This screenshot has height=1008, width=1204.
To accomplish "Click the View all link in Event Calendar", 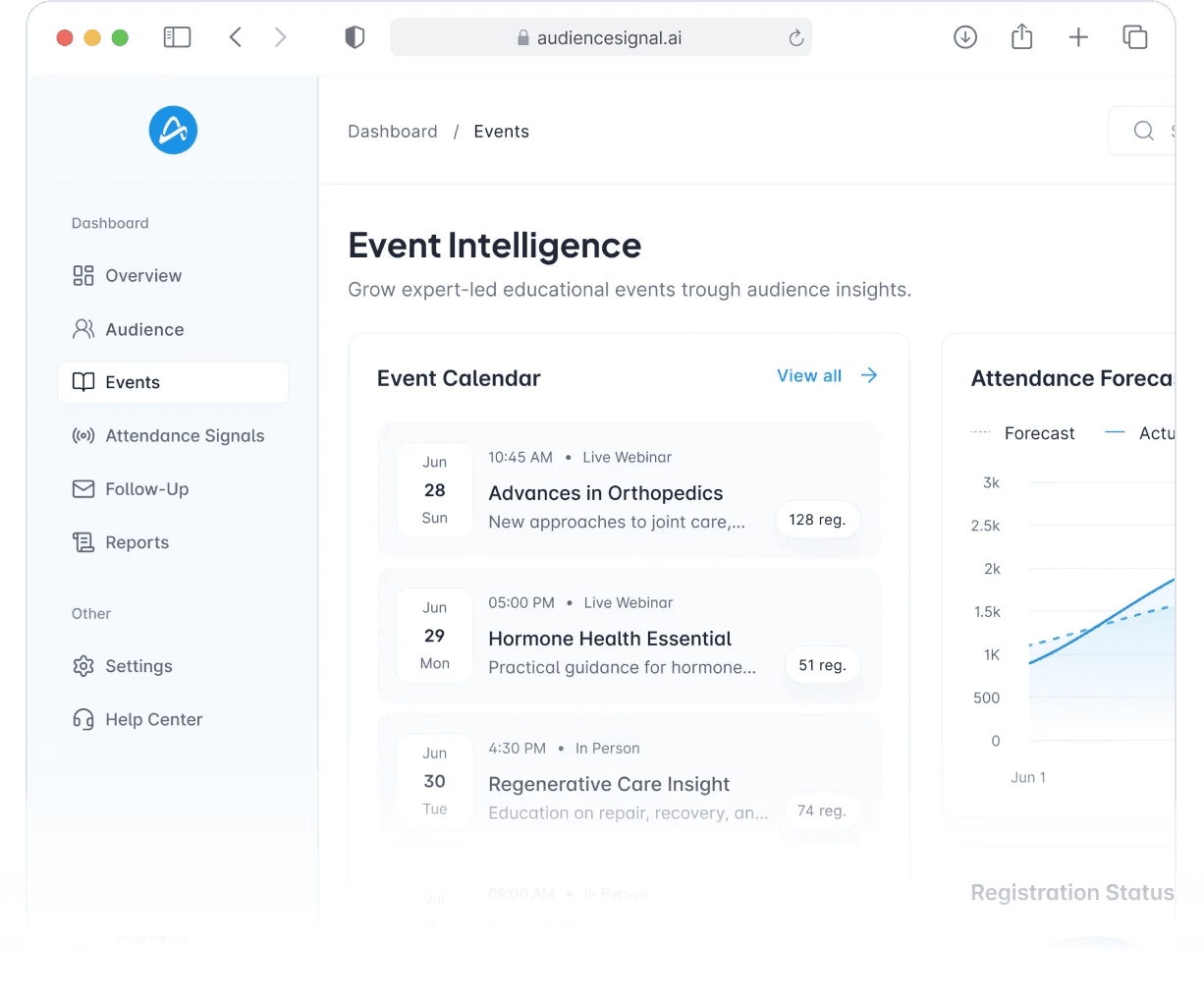I will click(809, 375).
